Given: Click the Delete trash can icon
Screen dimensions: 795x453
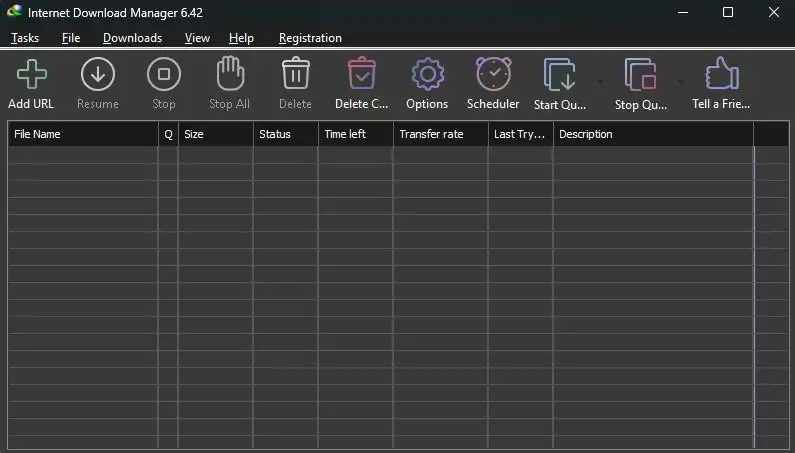Looking at the screenshot, I should 295,75.
